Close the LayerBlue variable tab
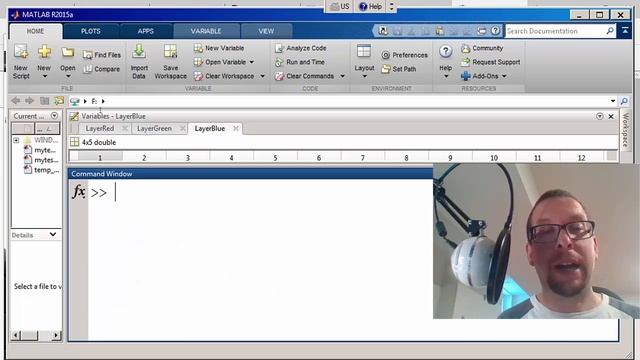 [x=236, y=128]
